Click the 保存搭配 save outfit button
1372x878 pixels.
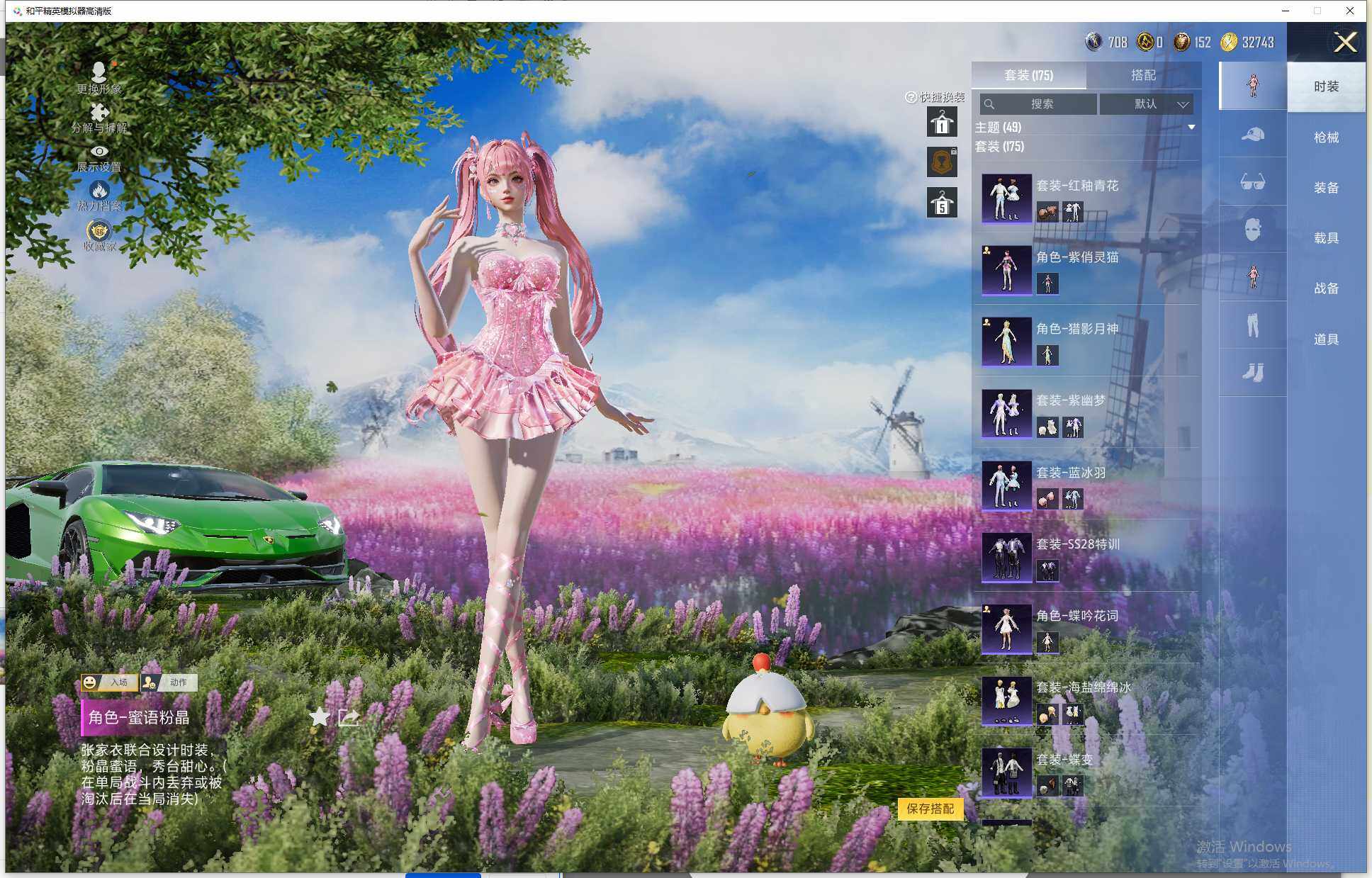(x=930, y=809)
